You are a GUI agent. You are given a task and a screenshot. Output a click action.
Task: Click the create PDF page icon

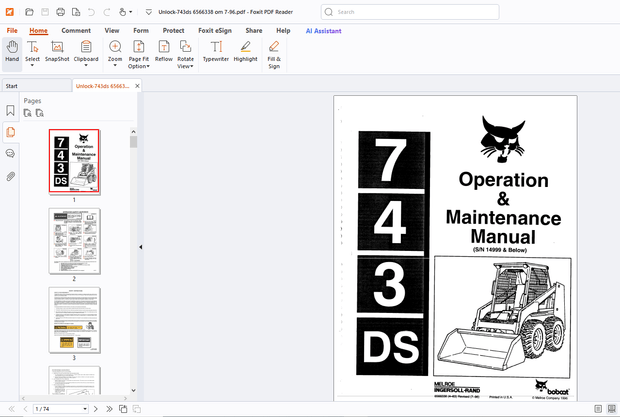click(76, 12)
